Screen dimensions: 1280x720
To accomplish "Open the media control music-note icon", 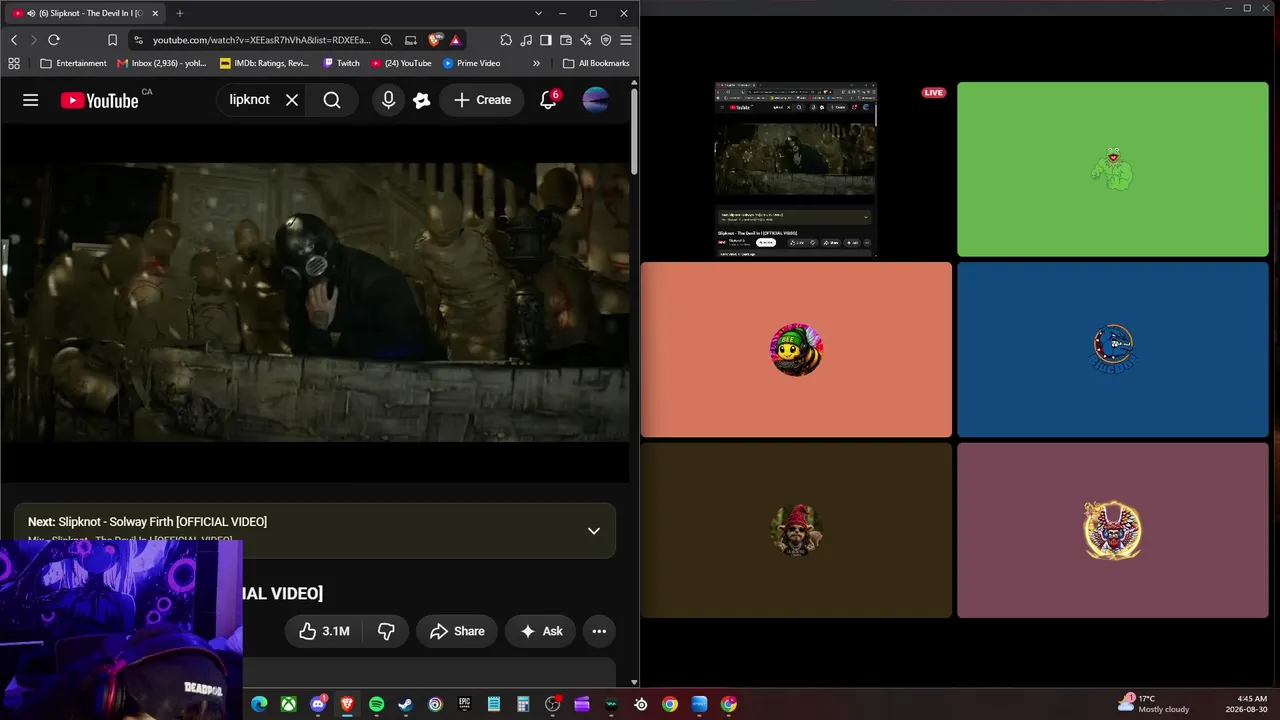I will click(x=526, y=40).
